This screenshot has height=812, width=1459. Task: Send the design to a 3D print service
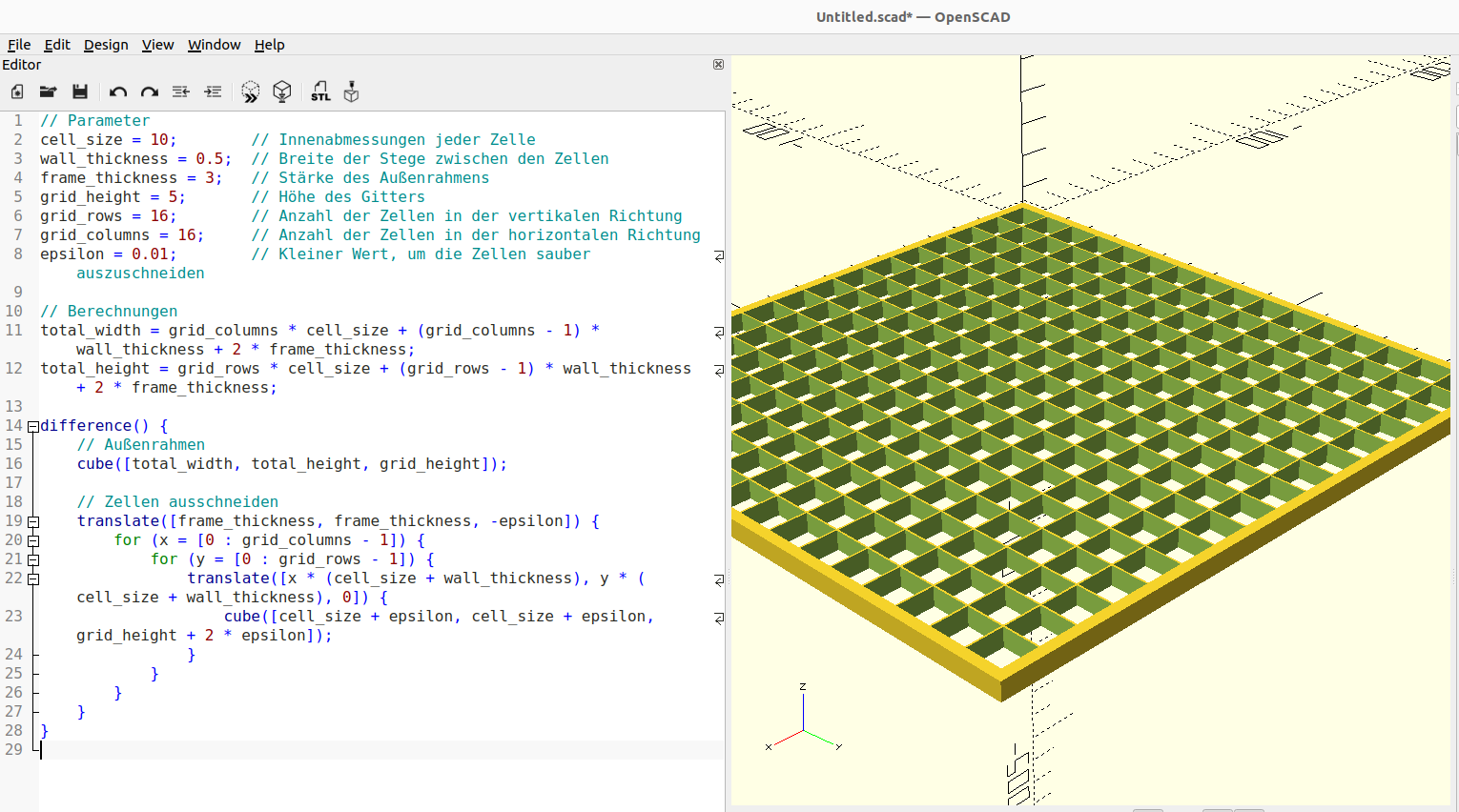click(350, 91)
